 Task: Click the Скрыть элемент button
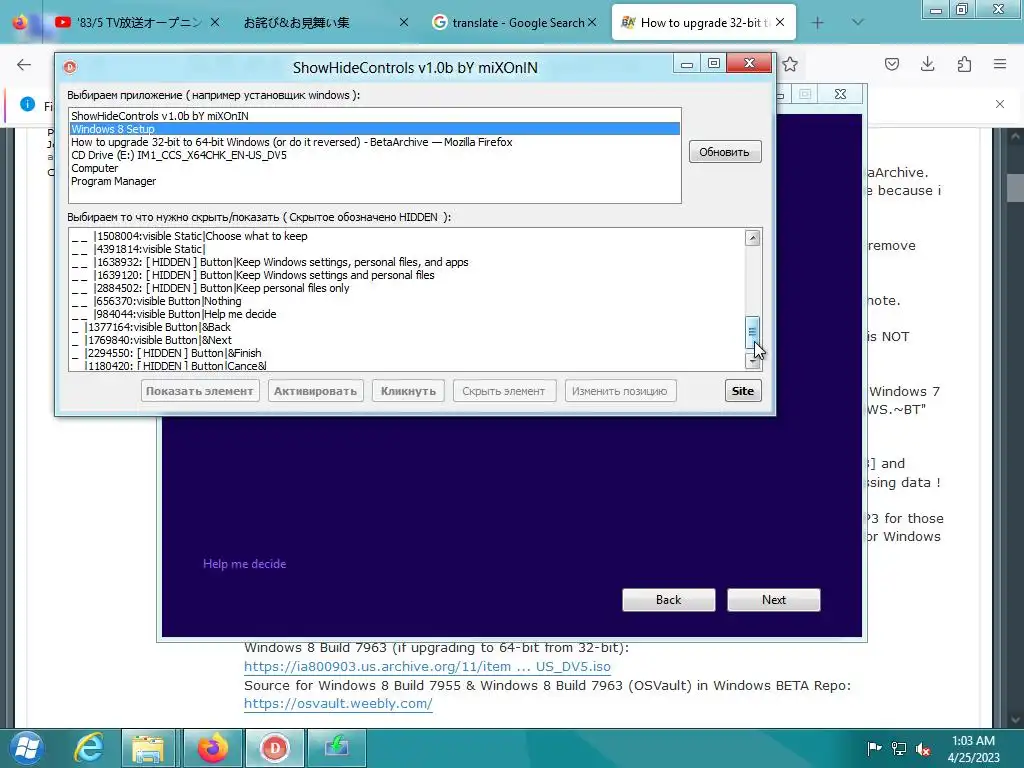(504, 391)
